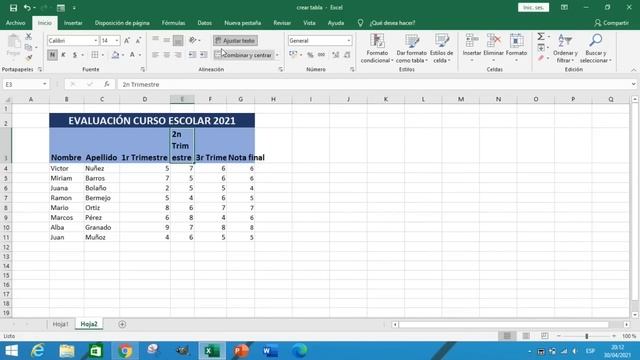This screenshot has height=360, width=640.
Task: Open PowerPoint from the Windows taskbar
Action: pyautogui.click(x=241, y=351)
